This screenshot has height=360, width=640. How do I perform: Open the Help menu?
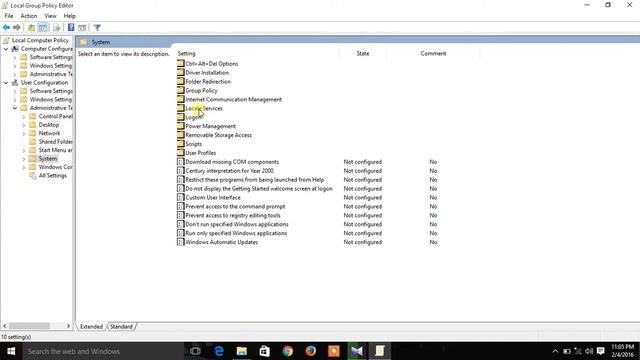[x=69, y=16]
